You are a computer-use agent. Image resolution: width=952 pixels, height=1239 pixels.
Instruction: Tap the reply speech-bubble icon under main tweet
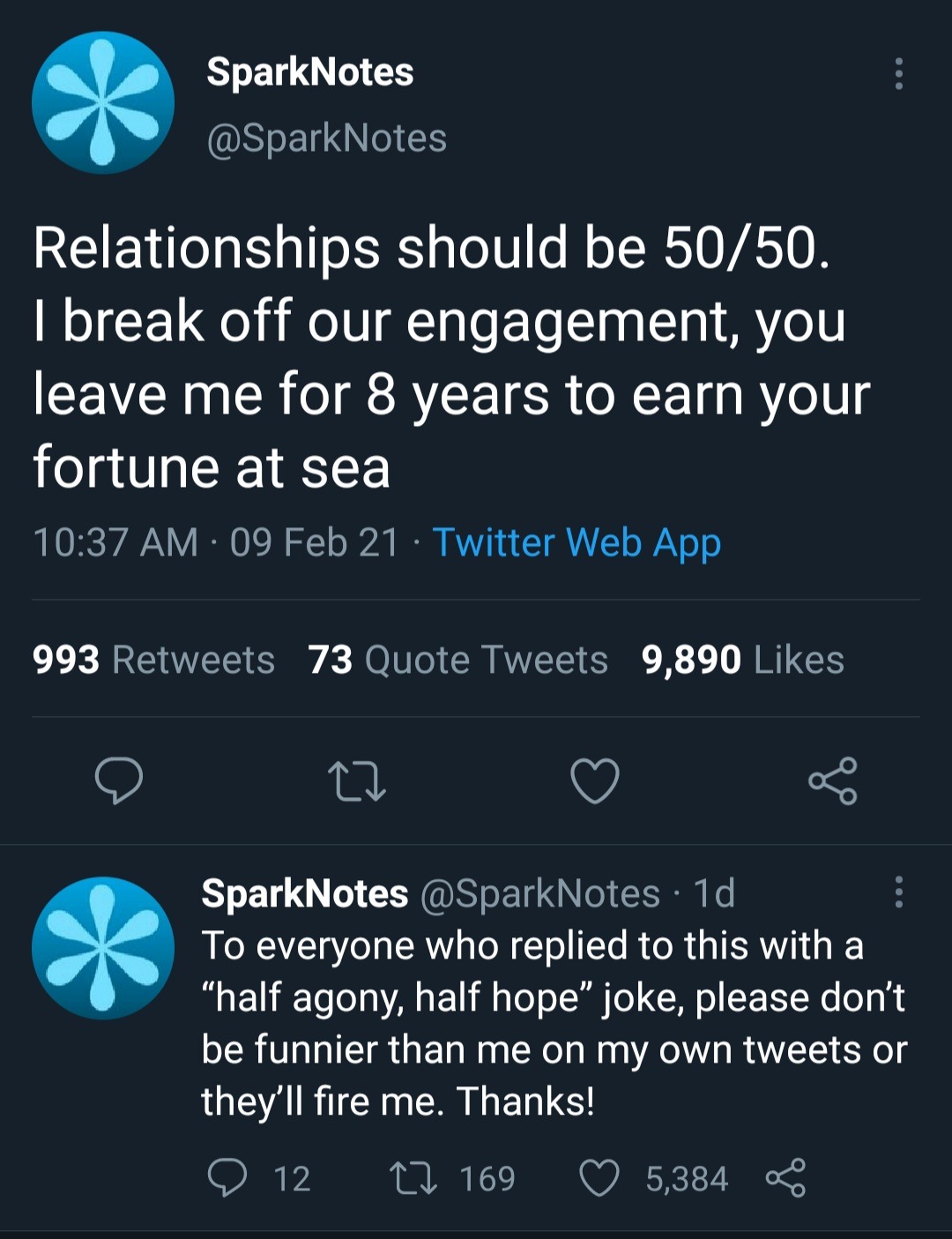pos(119,780)
